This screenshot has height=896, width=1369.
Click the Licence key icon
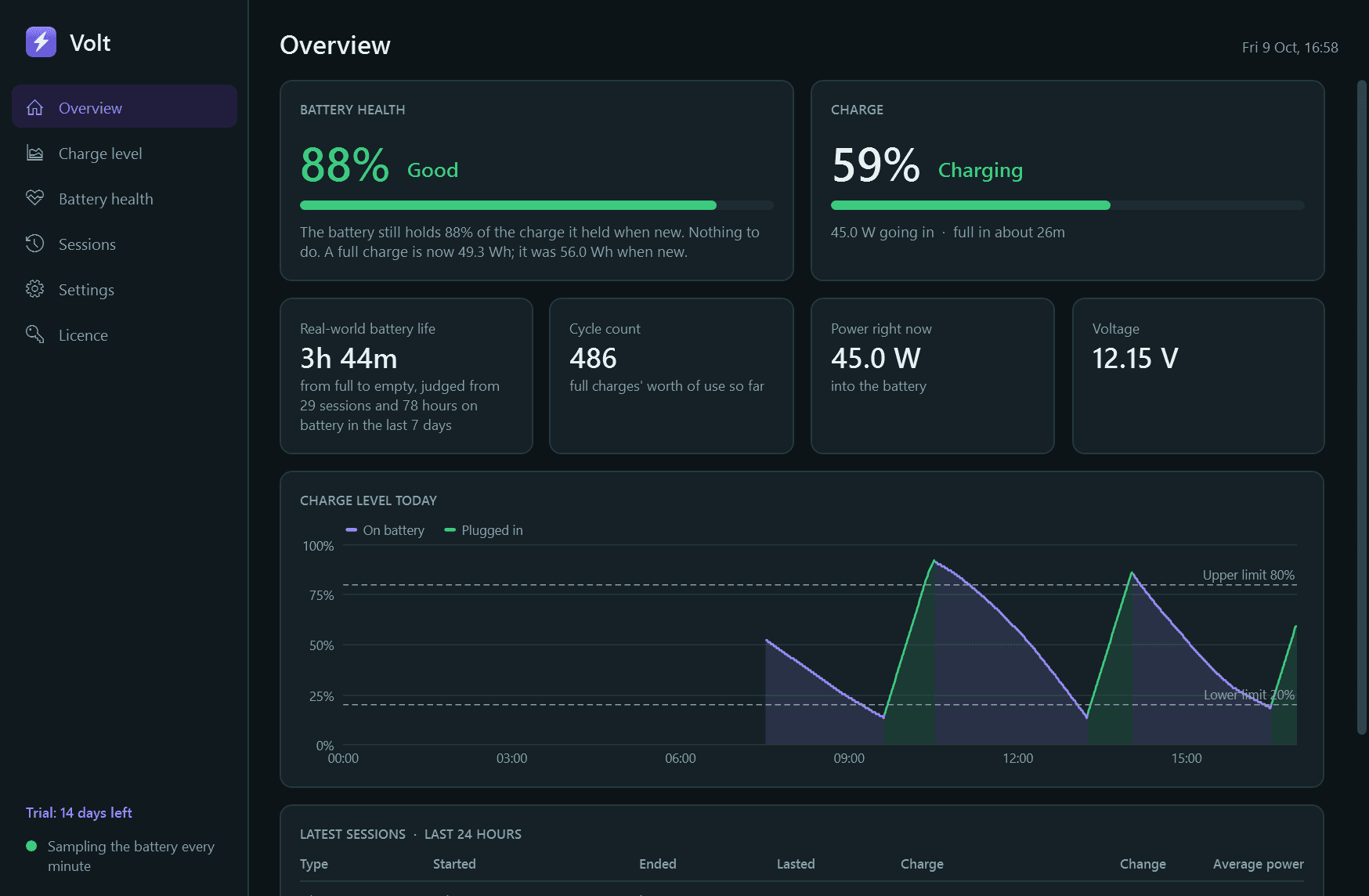point(34,334)
